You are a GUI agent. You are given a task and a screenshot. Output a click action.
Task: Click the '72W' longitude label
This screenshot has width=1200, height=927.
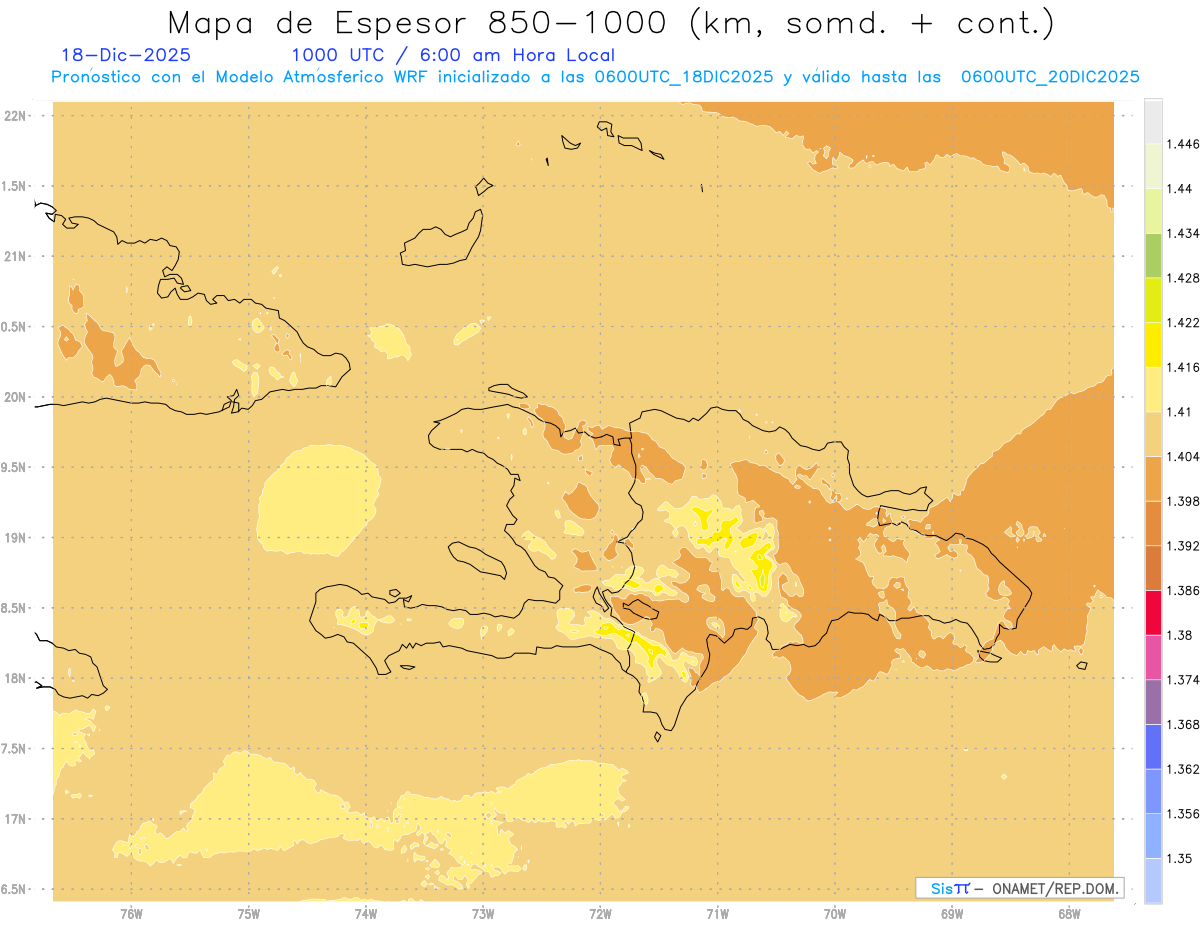point(600,914)
